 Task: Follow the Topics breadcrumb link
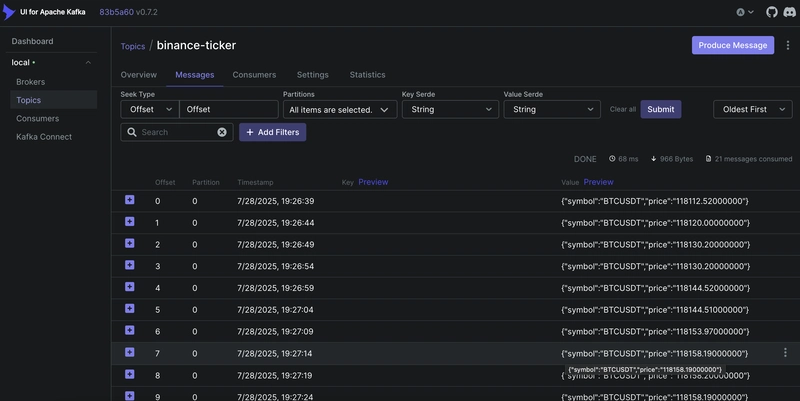pyautogui.click(x=133, y=46)
